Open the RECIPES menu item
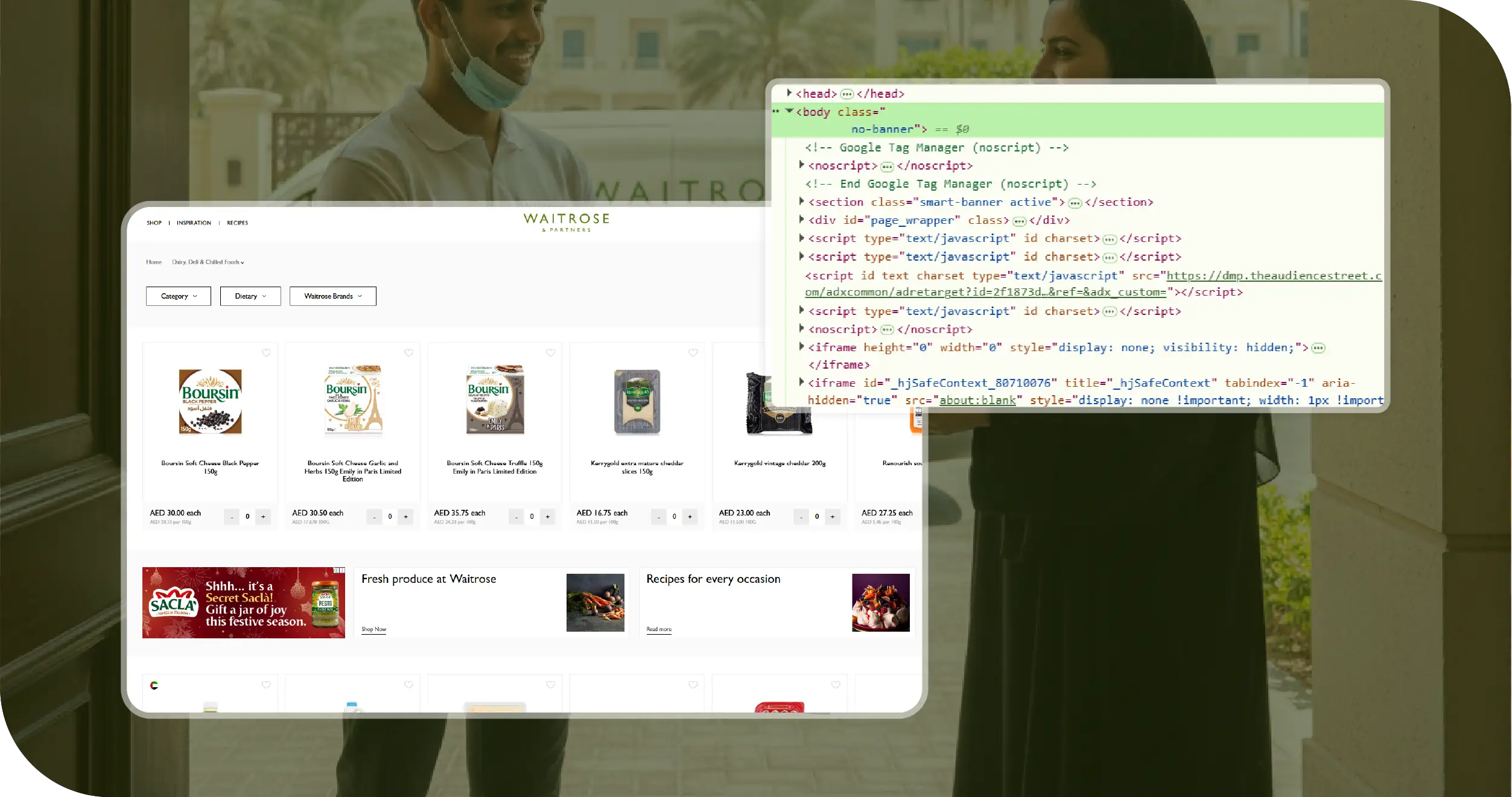 point(237,223)
